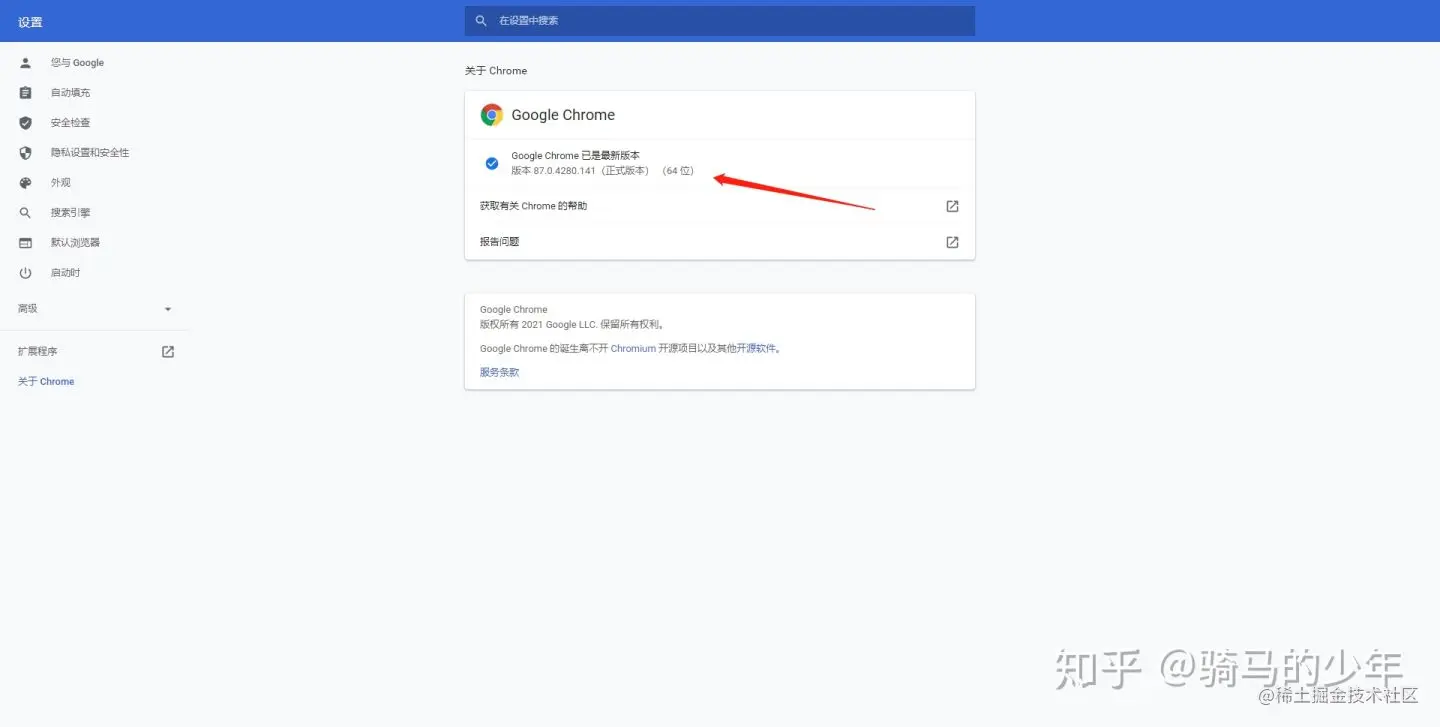Image resolution: width=1440 pixels, height=727 pixels.
Task: Click the blue checkmark update status icon
Action: tap(492, 163)
